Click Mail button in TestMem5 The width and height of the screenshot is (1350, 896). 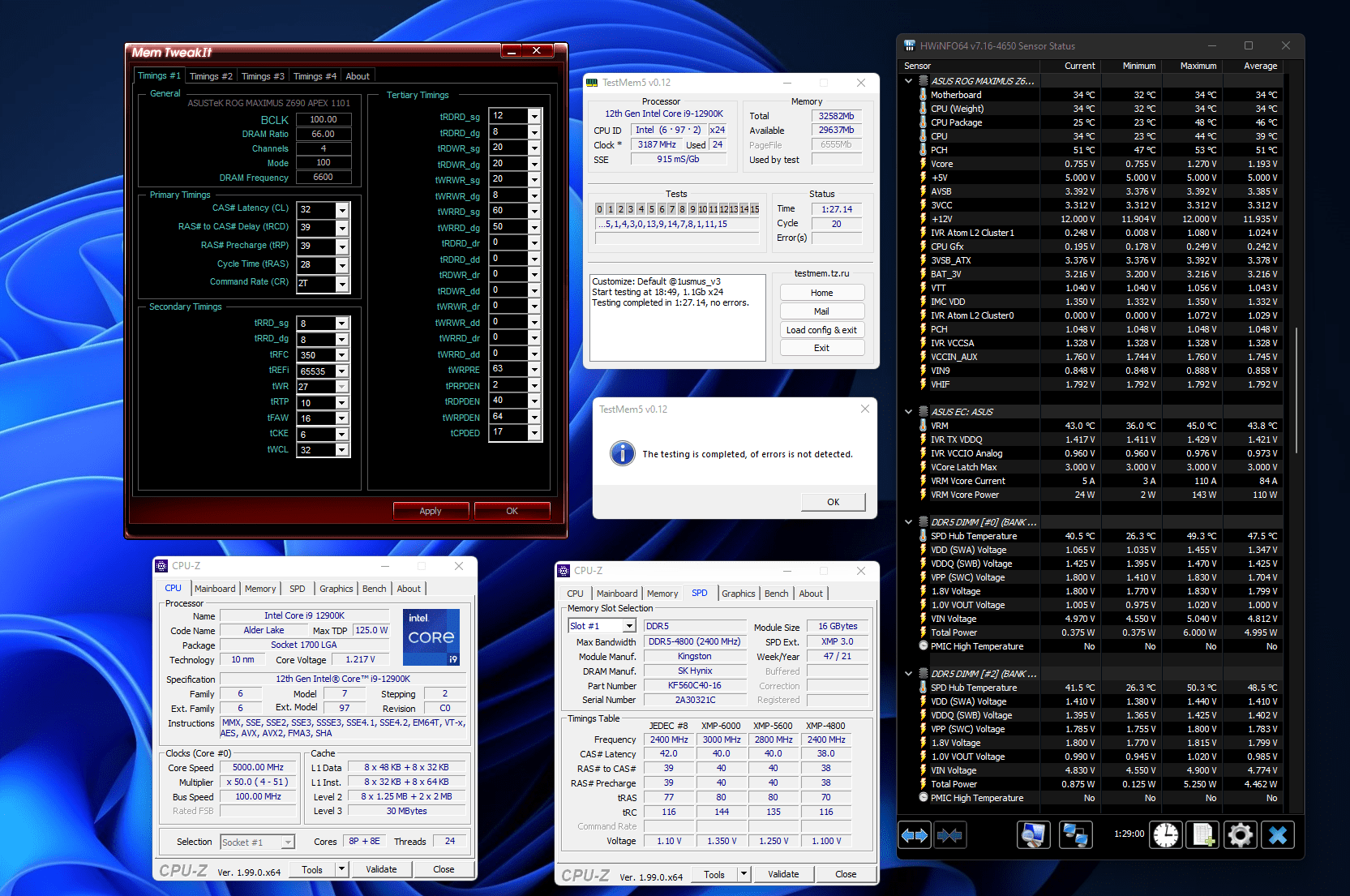[x=822, y=311]
